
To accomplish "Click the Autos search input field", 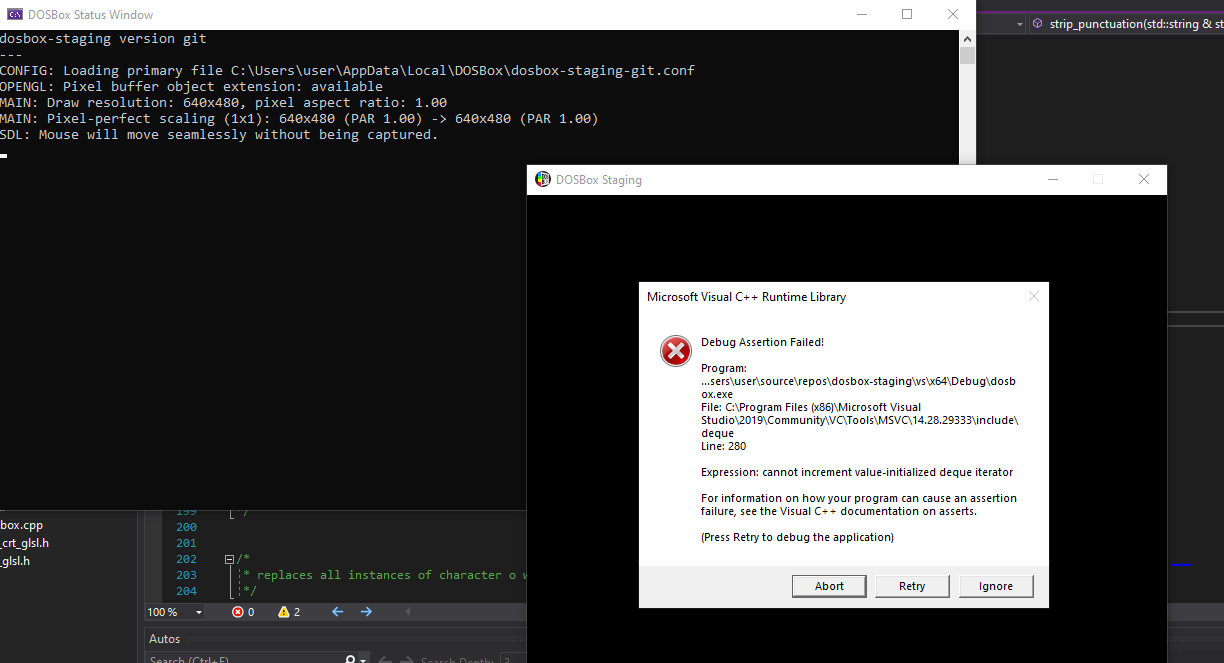I will 244,660.
